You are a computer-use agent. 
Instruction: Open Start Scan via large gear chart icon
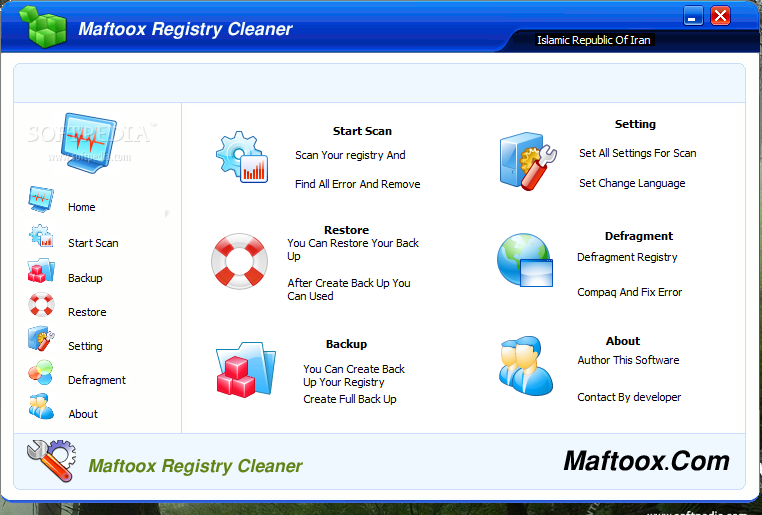point(242,157)
